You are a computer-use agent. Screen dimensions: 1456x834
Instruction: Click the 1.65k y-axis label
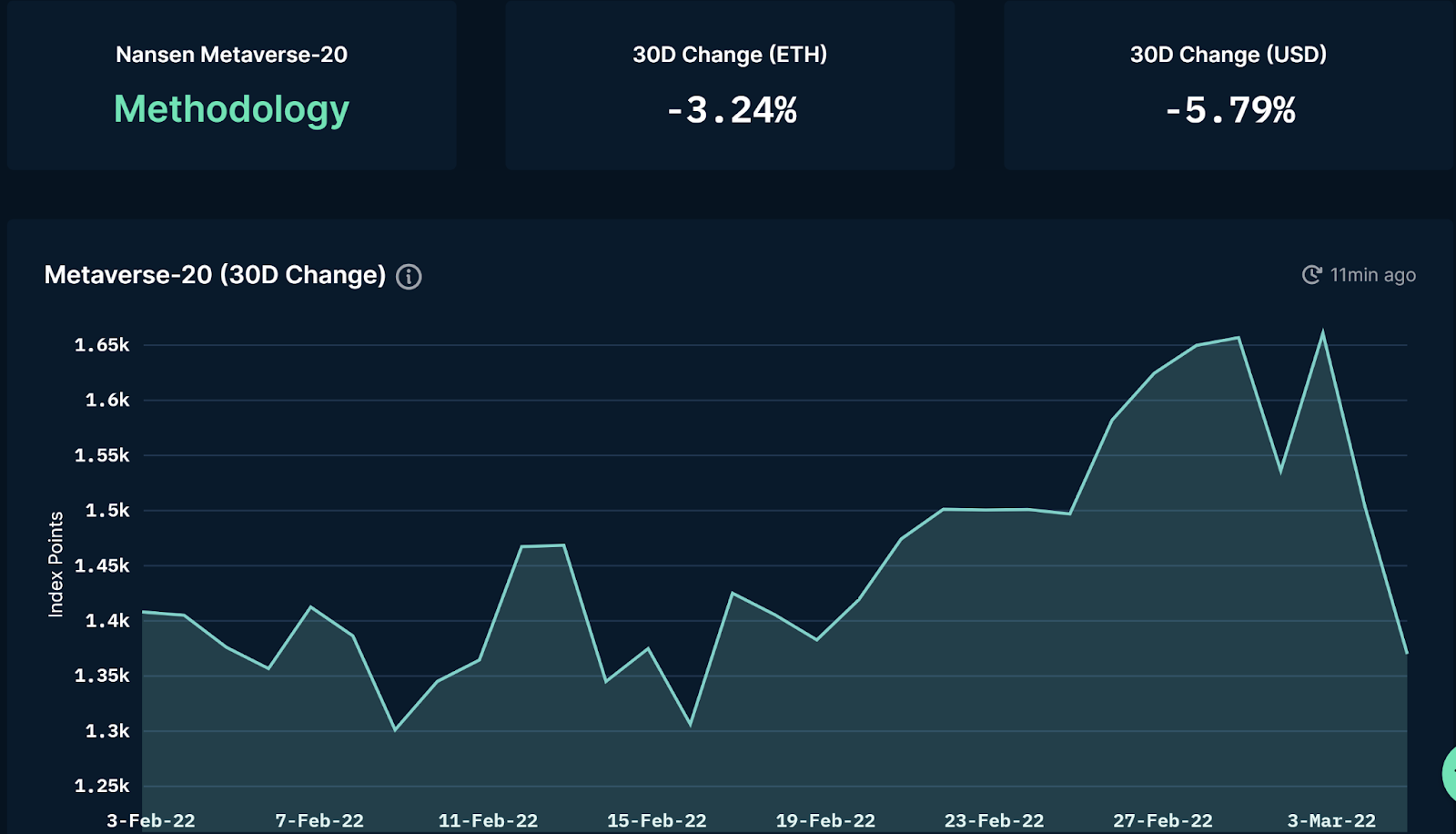(102, 345)
